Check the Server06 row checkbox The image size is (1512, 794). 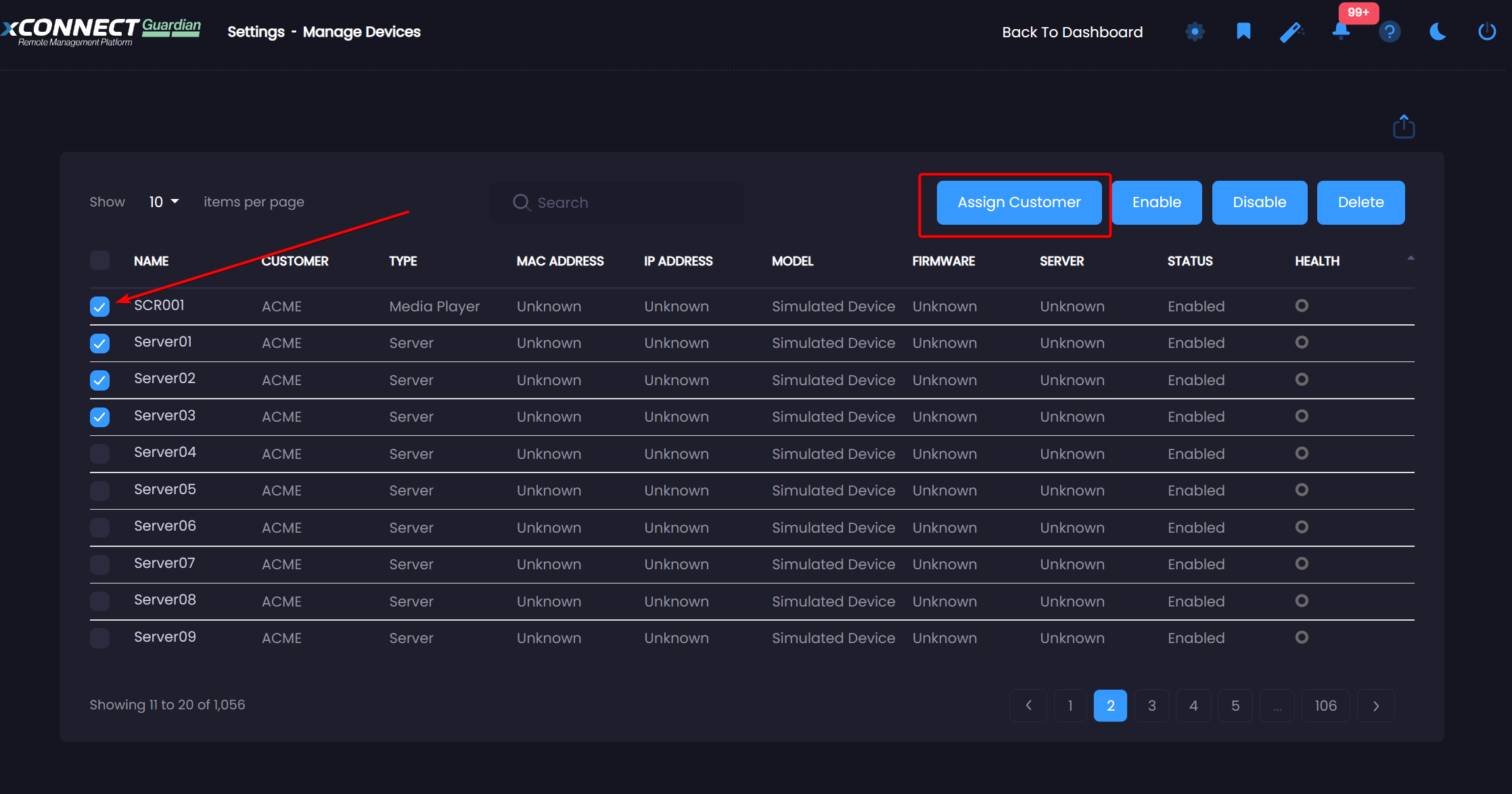tap(99, 527)
